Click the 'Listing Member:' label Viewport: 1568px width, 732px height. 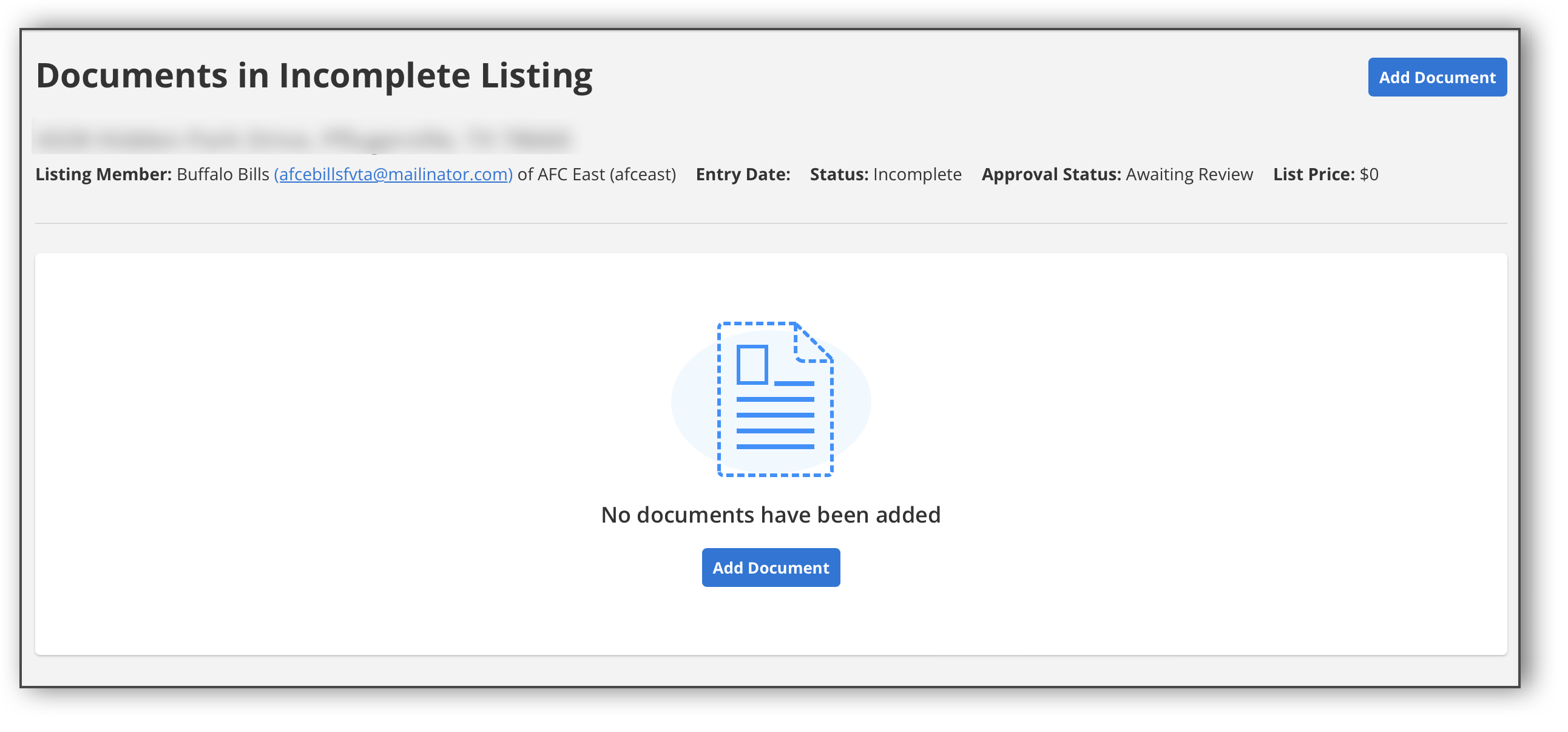click(104, 174)
